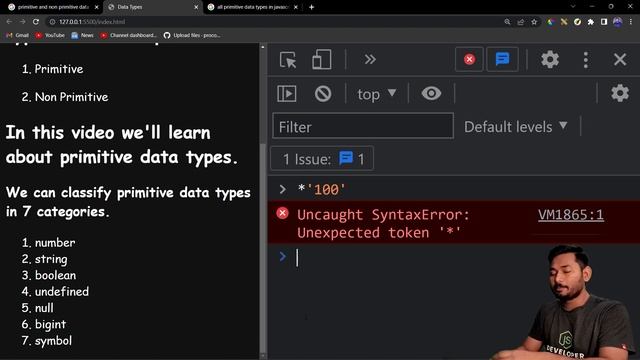
Task: View site information icon in address bar
Action: pos(52,22)
